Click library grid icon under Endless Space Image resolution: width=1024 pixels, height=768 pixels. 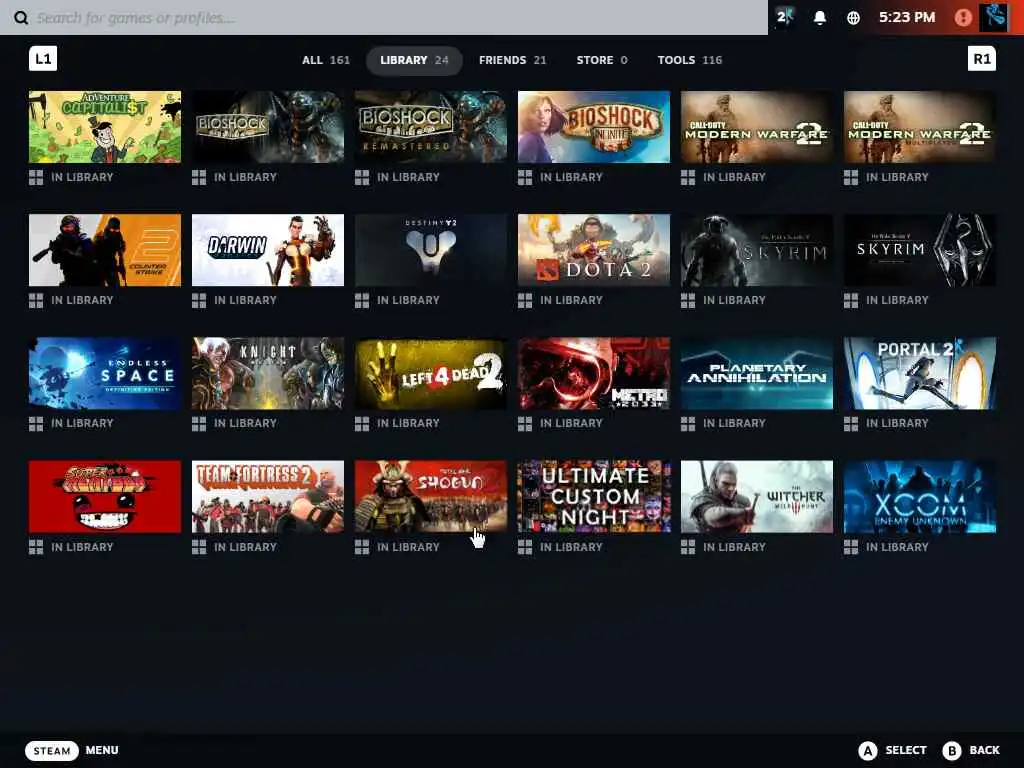click(36, 423)
